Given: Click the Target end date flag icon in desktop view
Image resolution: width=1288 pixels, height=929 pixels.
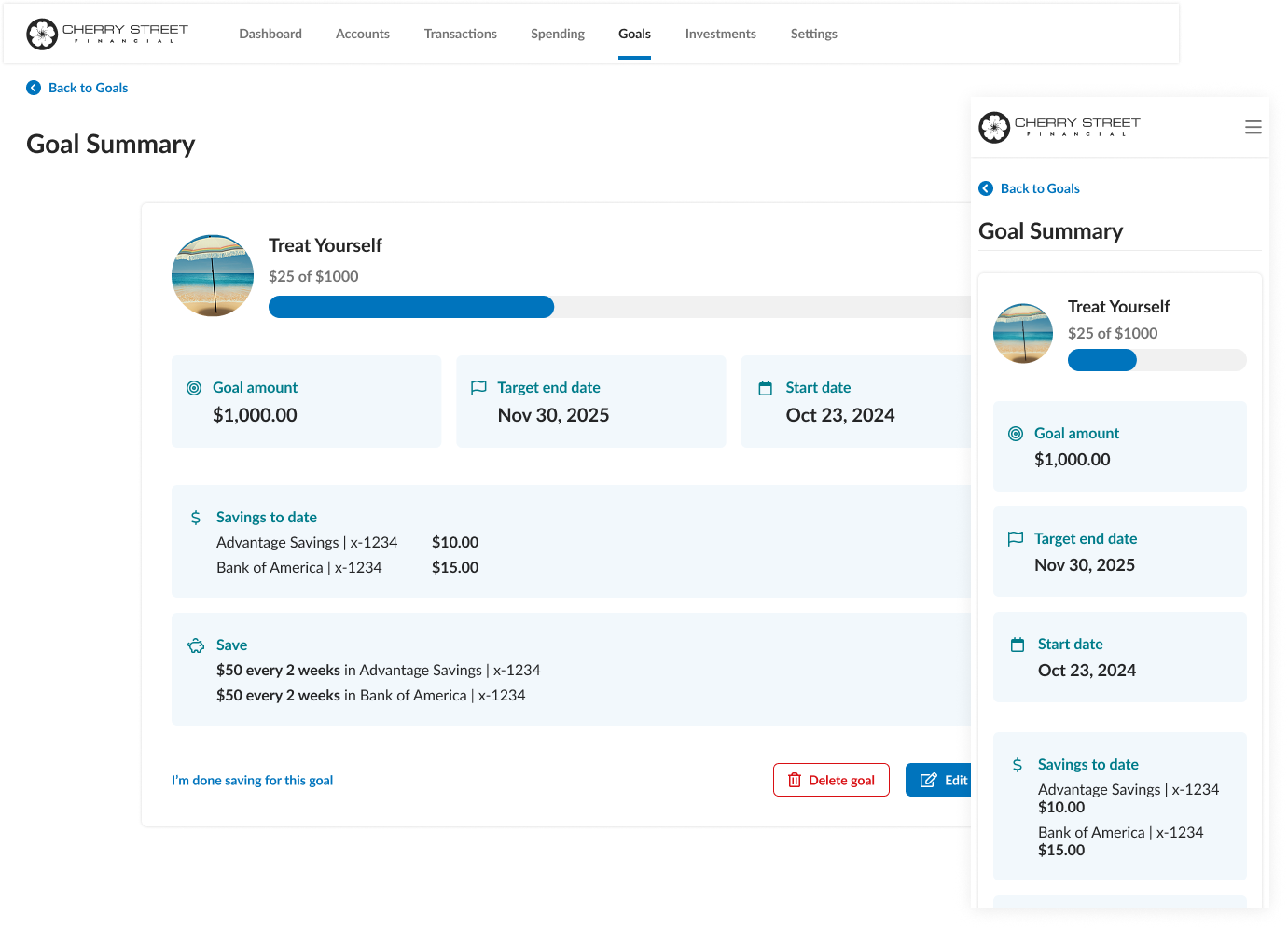Looking at the screenshot, I should 478,387.
